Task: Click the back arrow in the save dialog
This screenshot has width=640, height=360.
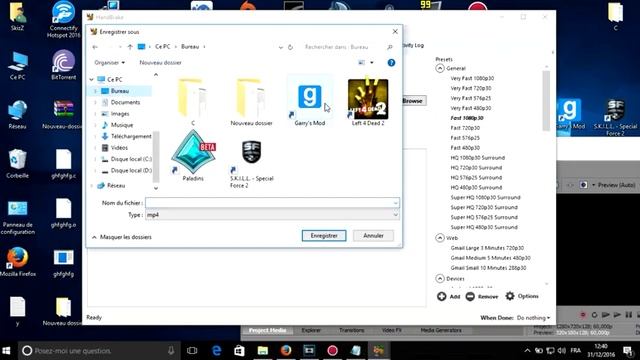Action: click(95, 47)
